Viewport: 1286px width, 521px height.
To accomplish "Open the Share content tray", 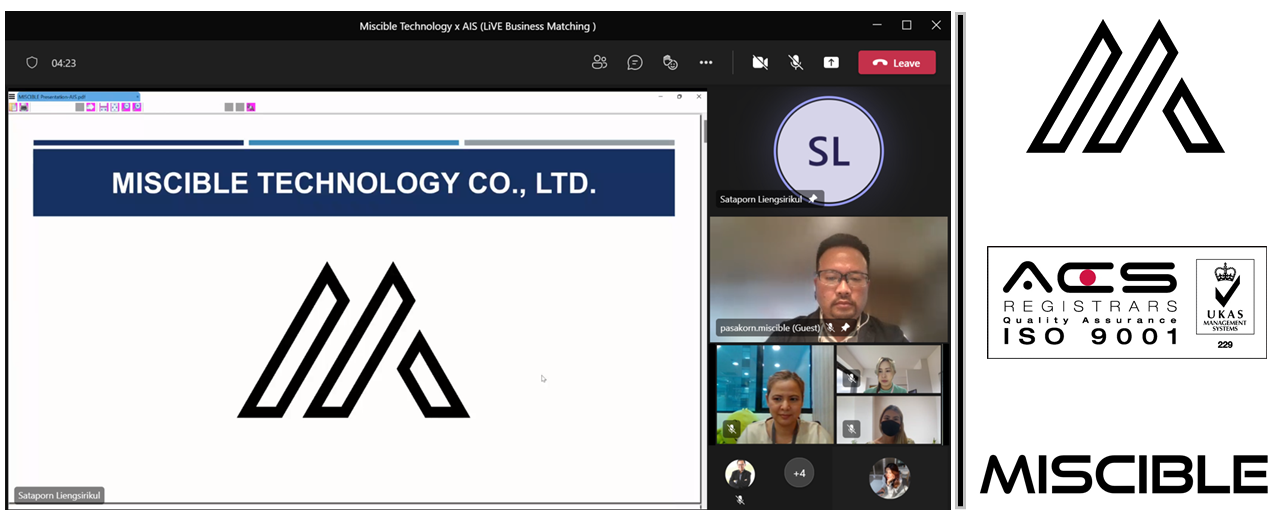I will pos(831,62).
